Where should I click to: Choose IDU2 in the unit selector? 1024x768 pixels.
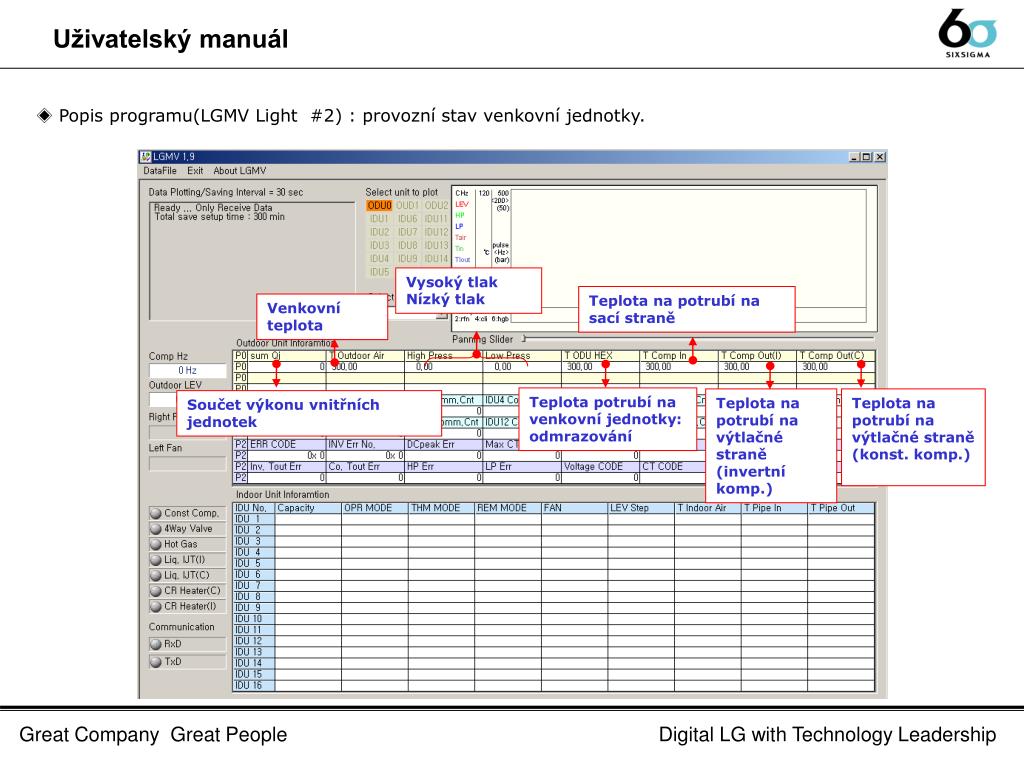379,232
